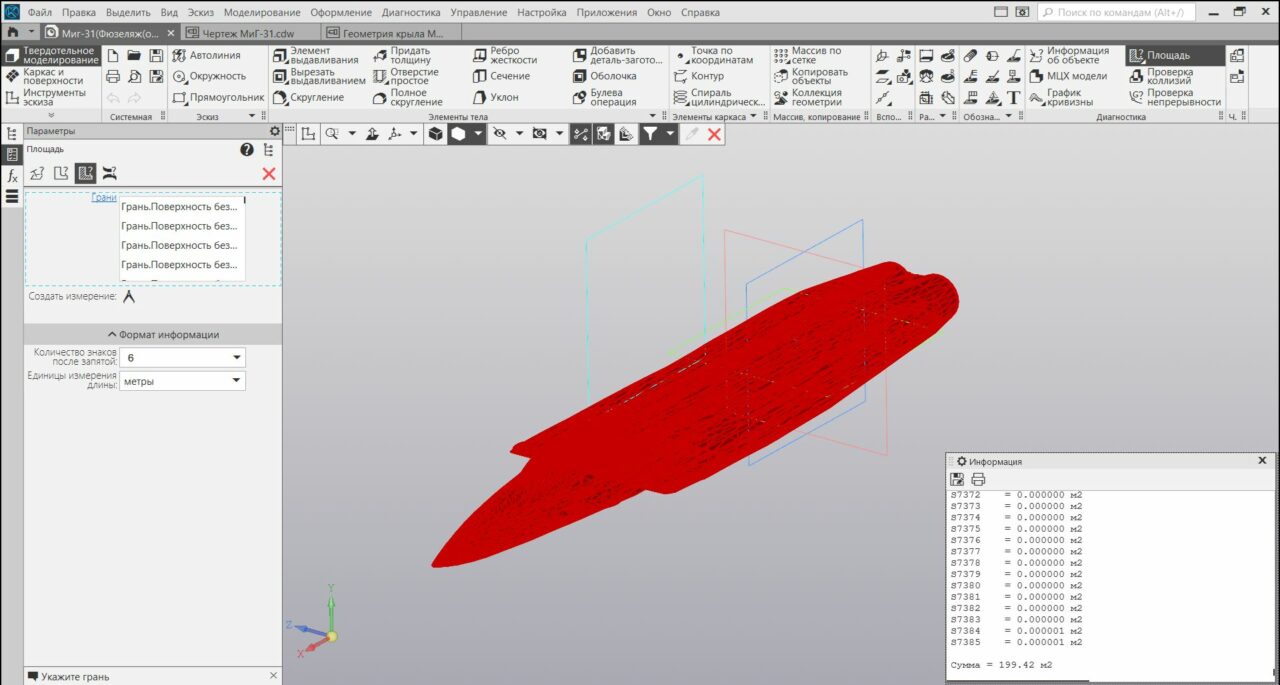The width and height of the screenshot is (1280, 685).
Task: Select the Окружность circle tool
Action: tap(209, 76)
